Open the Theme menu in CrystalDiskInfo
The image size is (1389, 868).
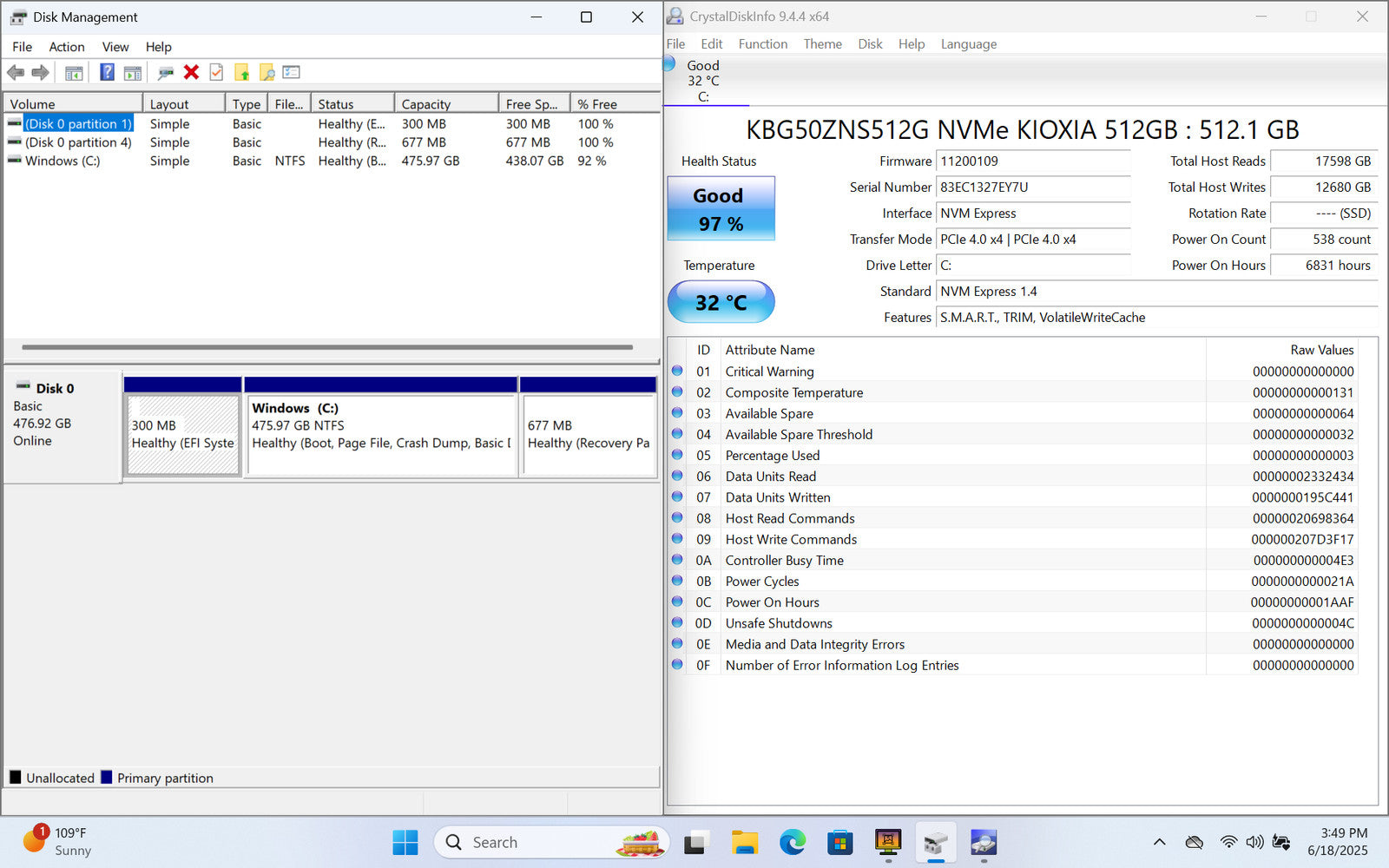click(x=822, y=44)
